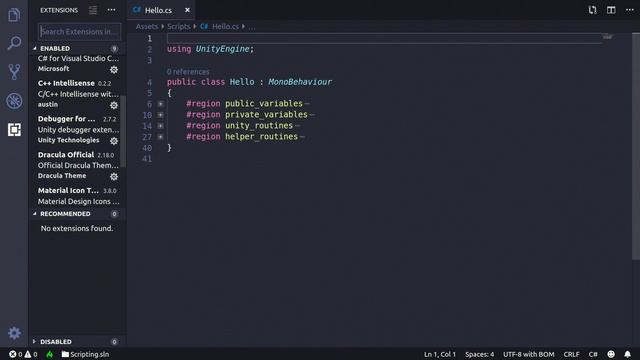Open gear for Dracula Official extension
The height and width of the screenshot is (360, 640).
pyautogui.click(x=114, y=177)
